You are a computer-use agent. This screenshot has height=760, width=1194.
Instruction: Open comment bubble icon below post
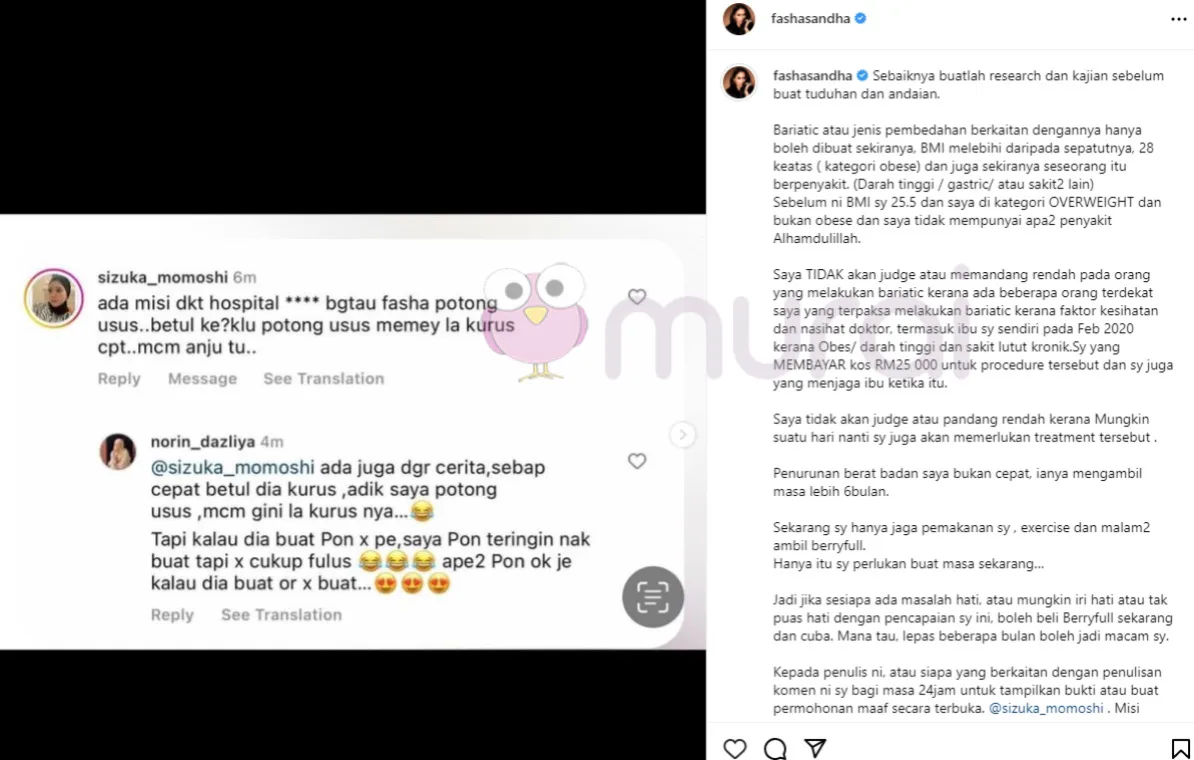tap(774, 749)
